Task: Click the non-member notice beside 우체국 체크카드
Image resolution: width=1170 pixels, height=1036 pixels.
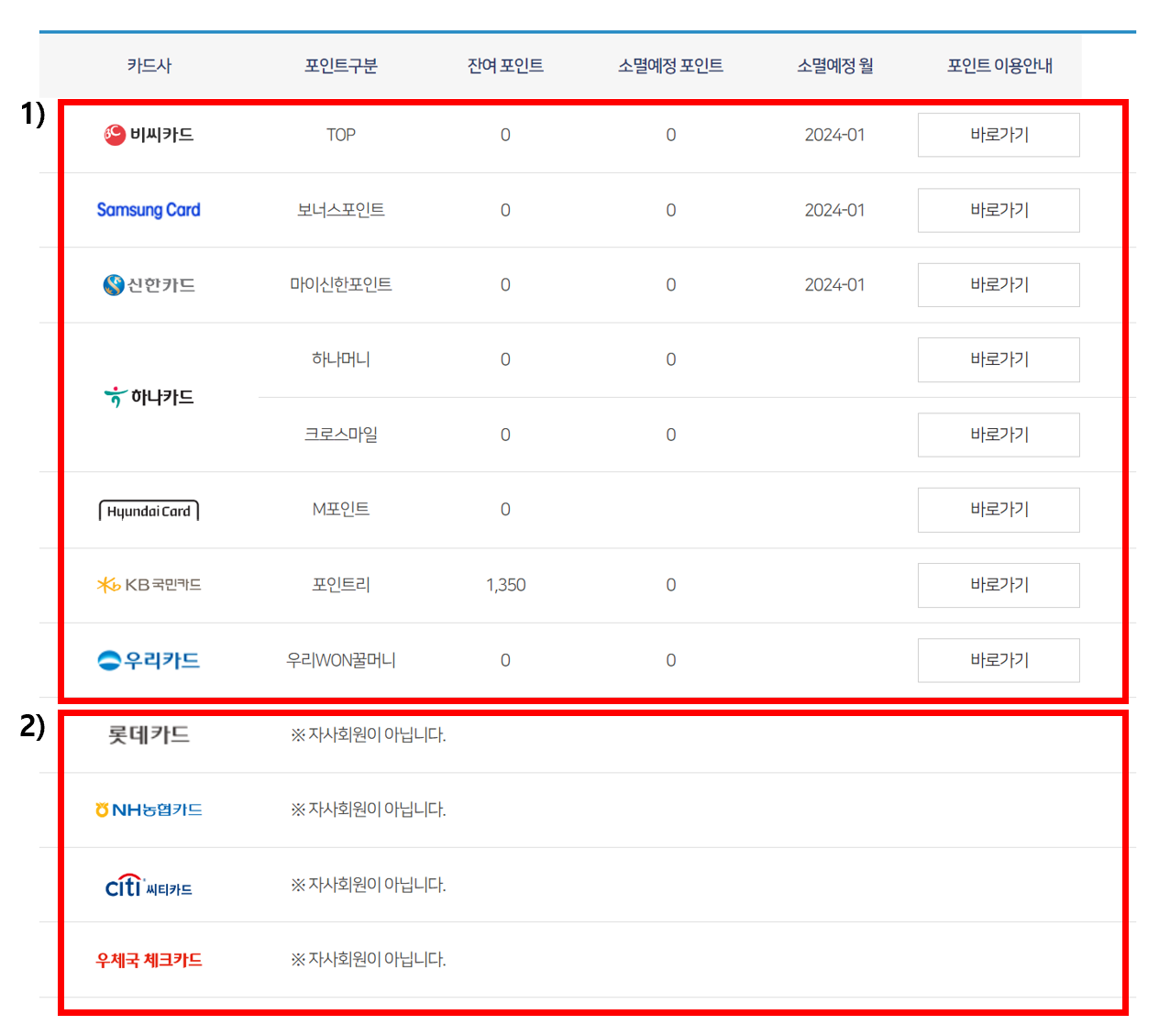Action: pyautogui.click(x=369, y=959)
